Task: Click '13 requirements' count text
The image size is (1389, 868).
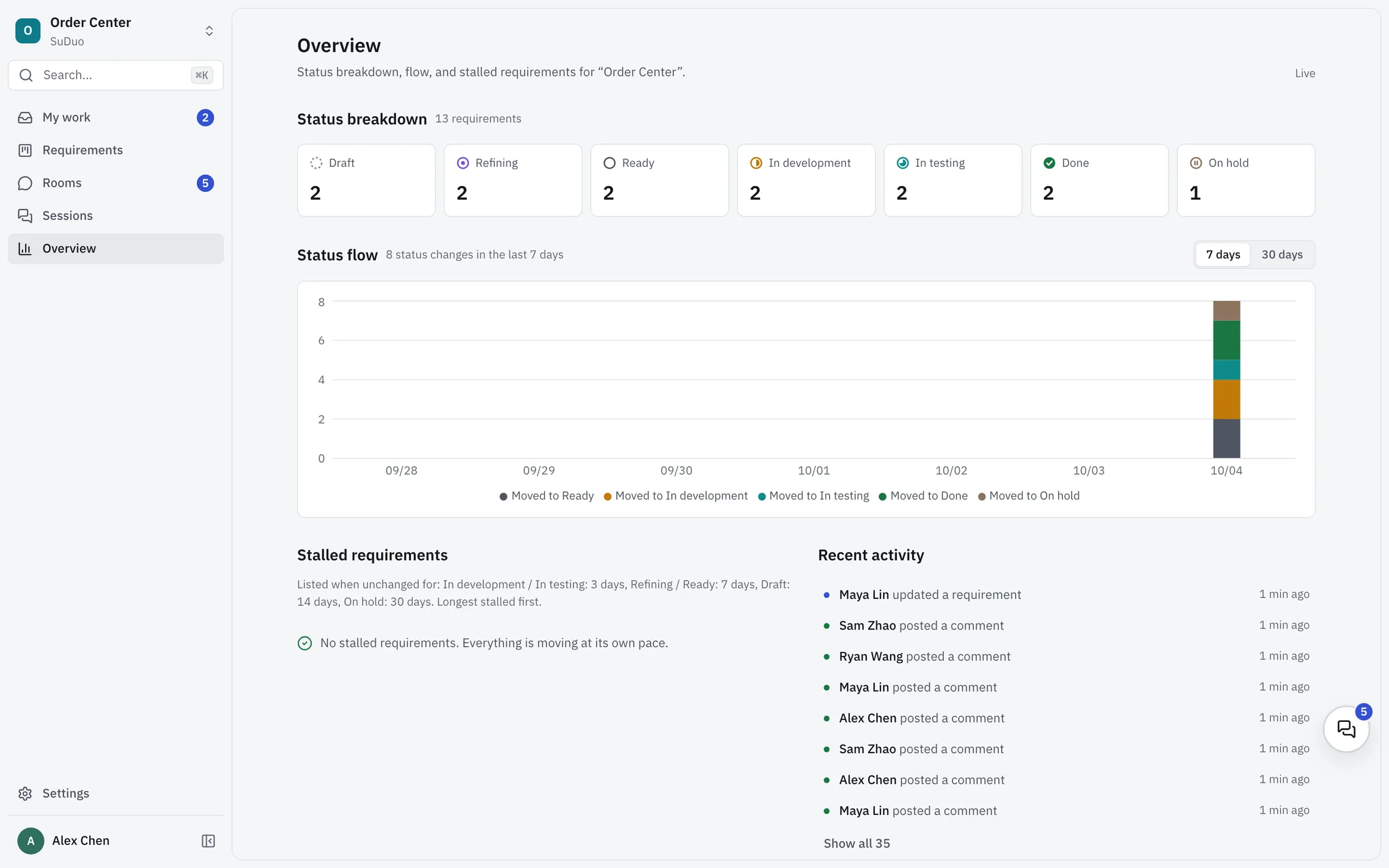Action: (478, 119)
